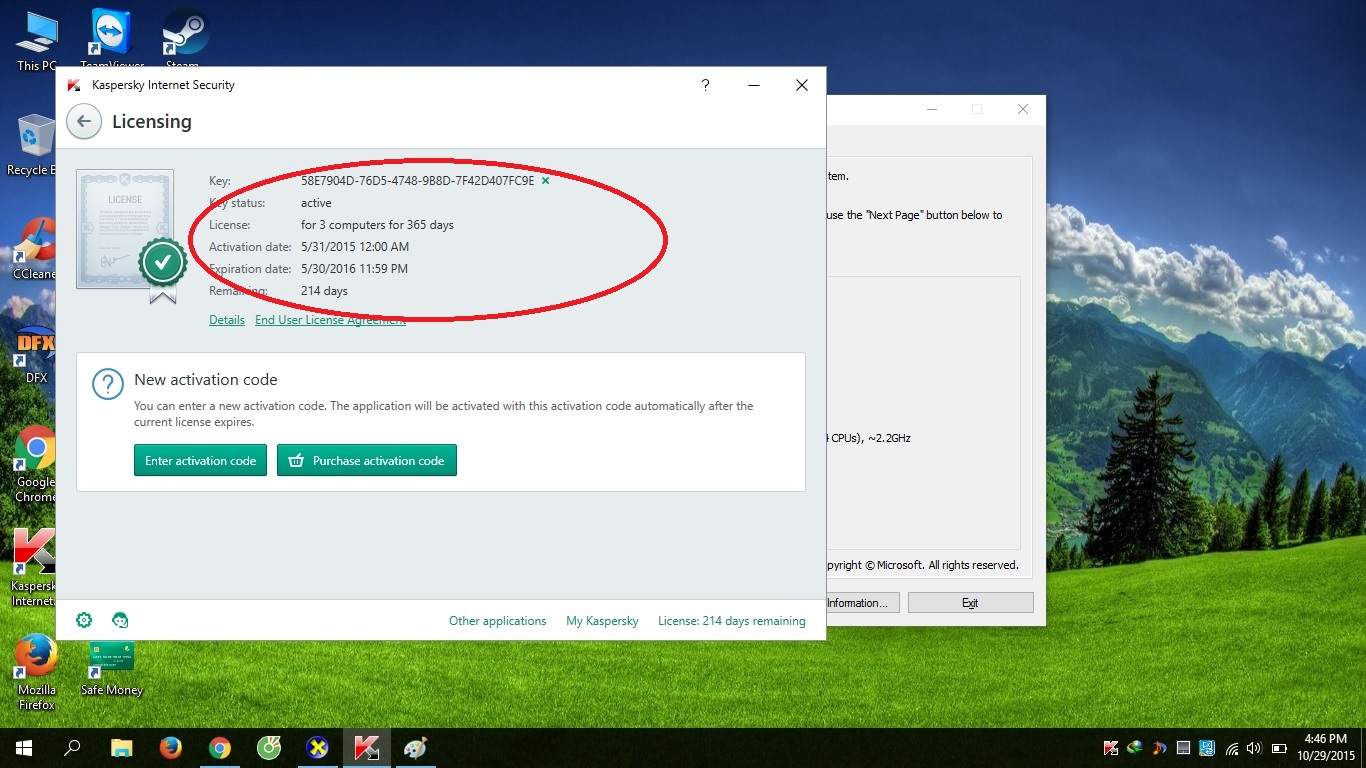
Task: Click the expiration date 5/30/2016 11:59 PM
Action: point(354,269)
